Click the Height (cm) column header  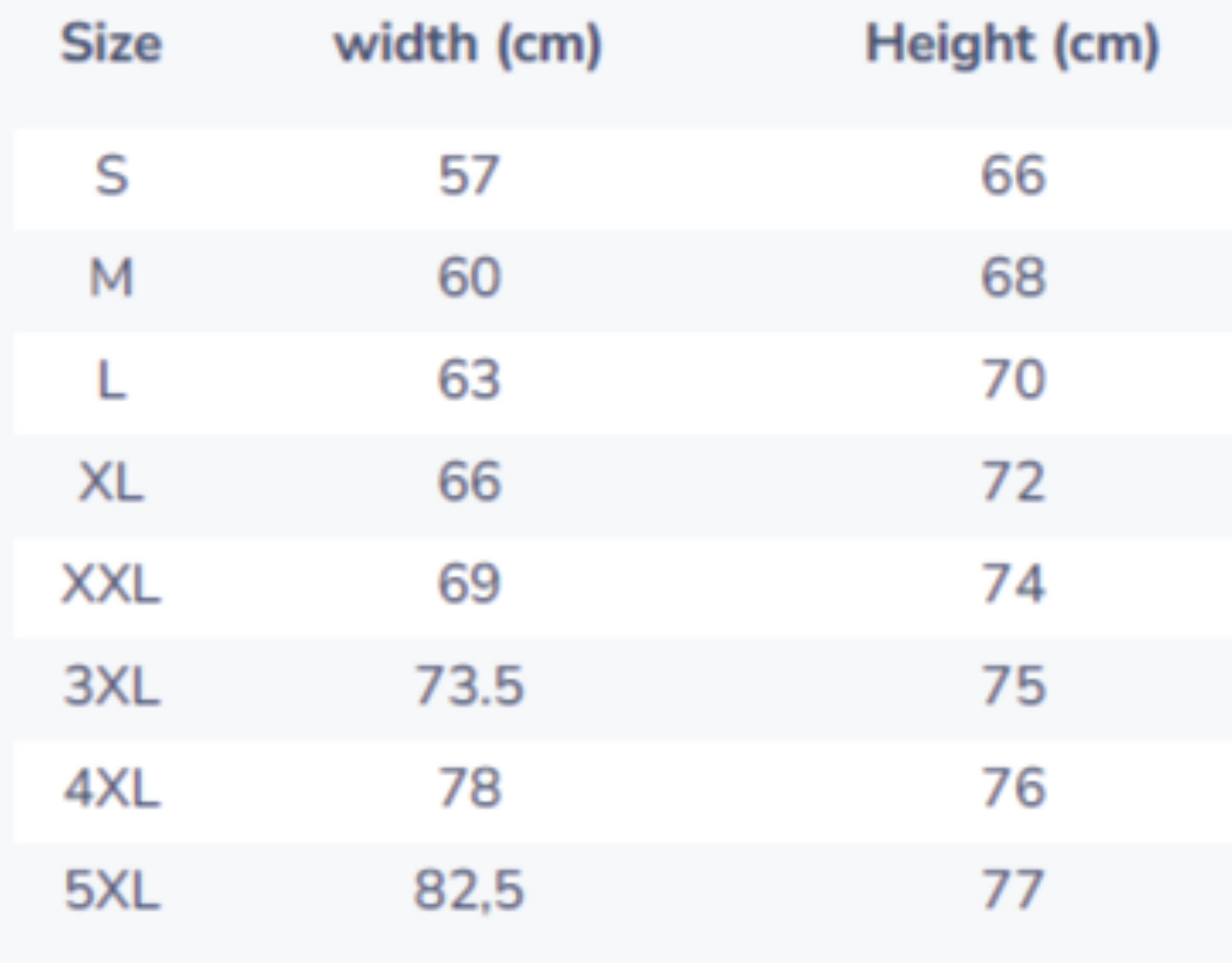click(1012, 44)
